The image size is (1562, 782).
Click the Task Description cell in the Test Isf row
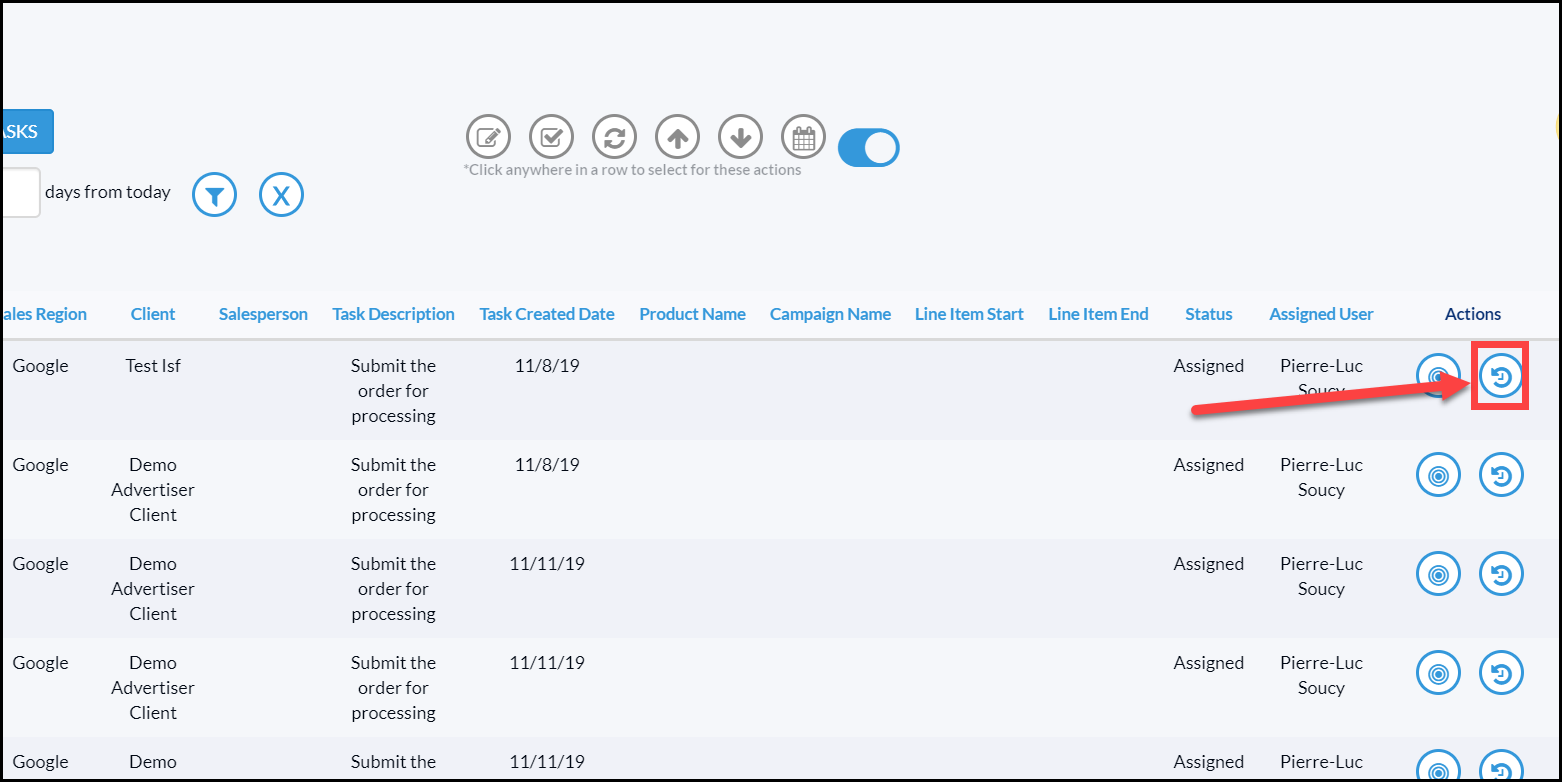tap(393, 391)
